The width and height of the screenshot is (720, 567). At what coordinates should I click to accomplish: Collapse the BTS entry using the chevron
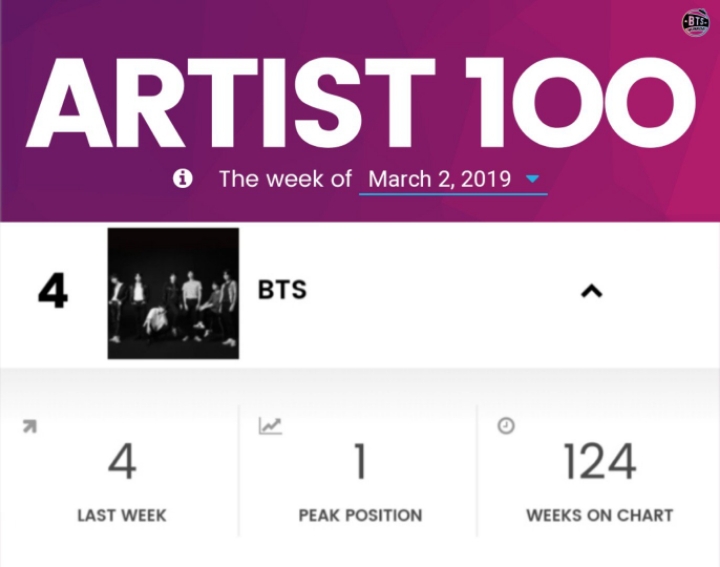click(591, 291)
